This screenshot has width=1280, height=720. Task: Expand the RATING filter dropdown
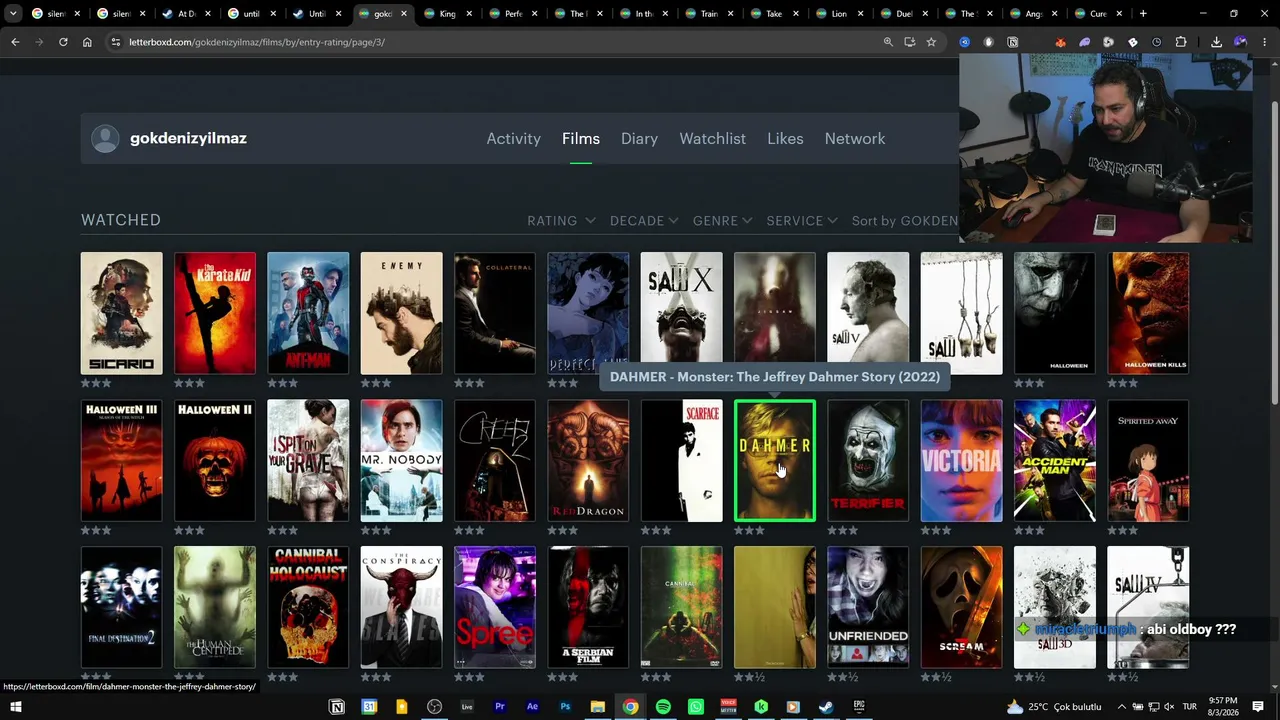[x=561, y=221]
